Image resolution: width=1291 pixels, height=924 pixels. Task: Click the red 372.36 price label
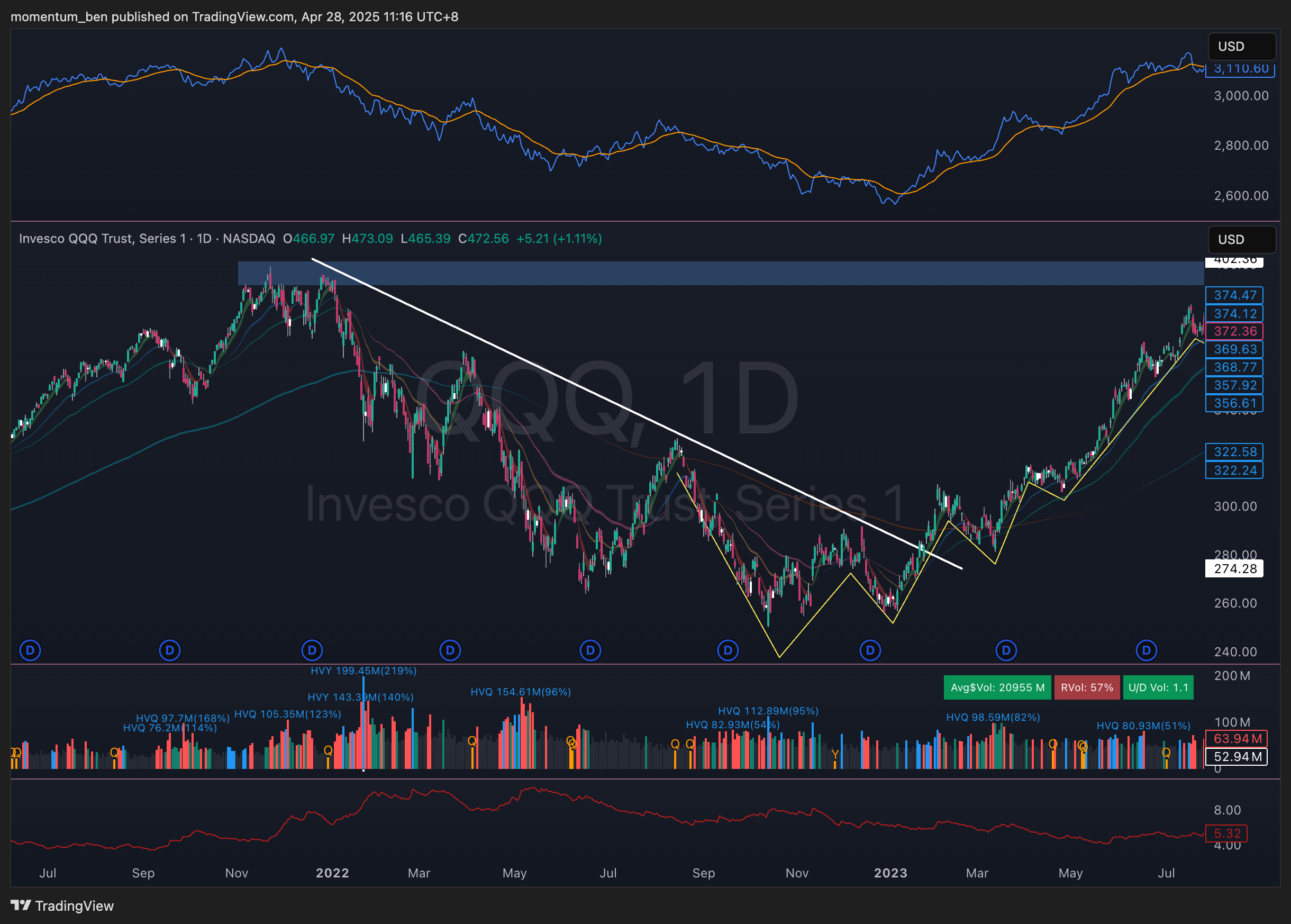(x=1235, y=331)
